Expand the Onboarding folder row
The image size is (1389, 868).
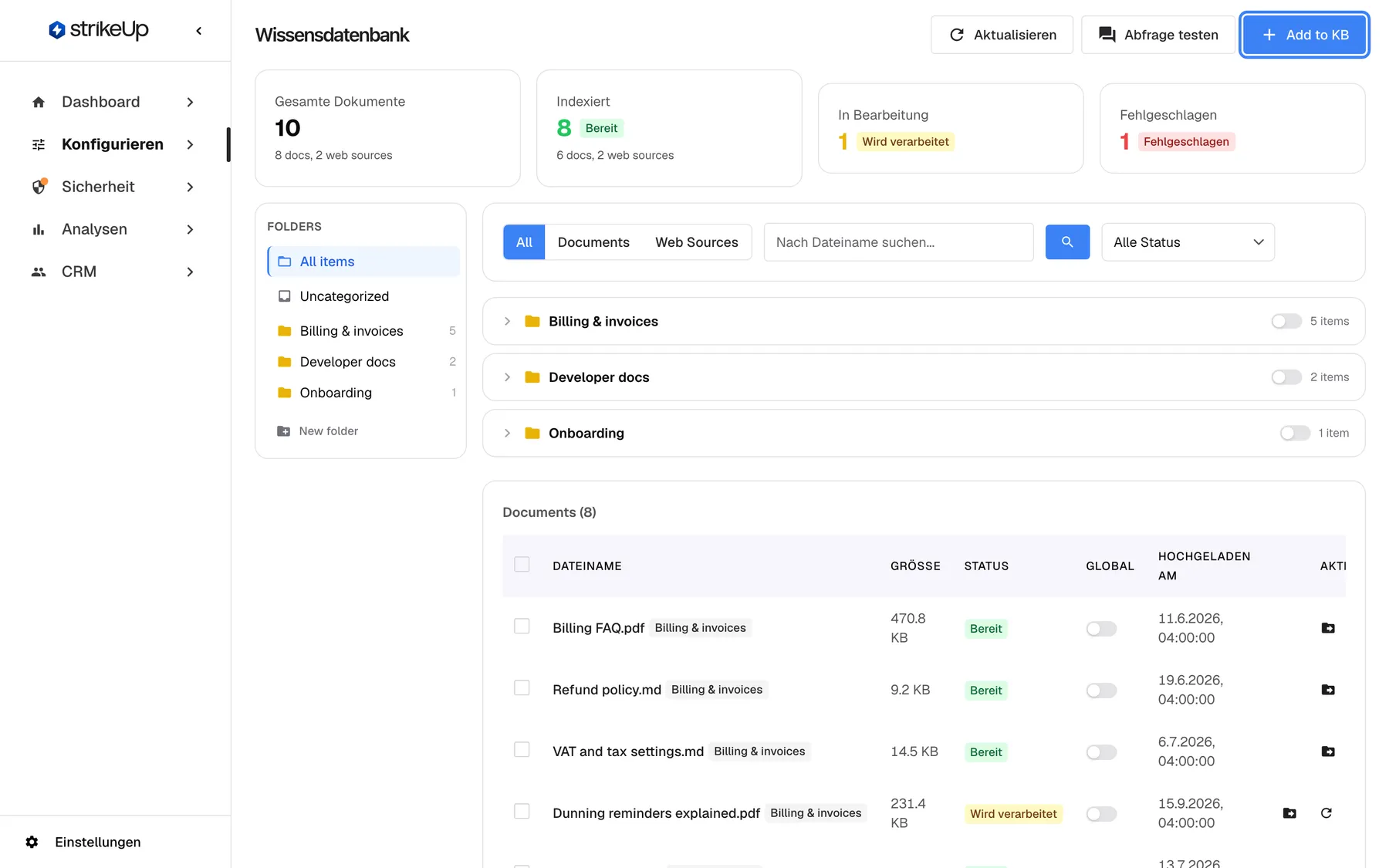(507, 433)
